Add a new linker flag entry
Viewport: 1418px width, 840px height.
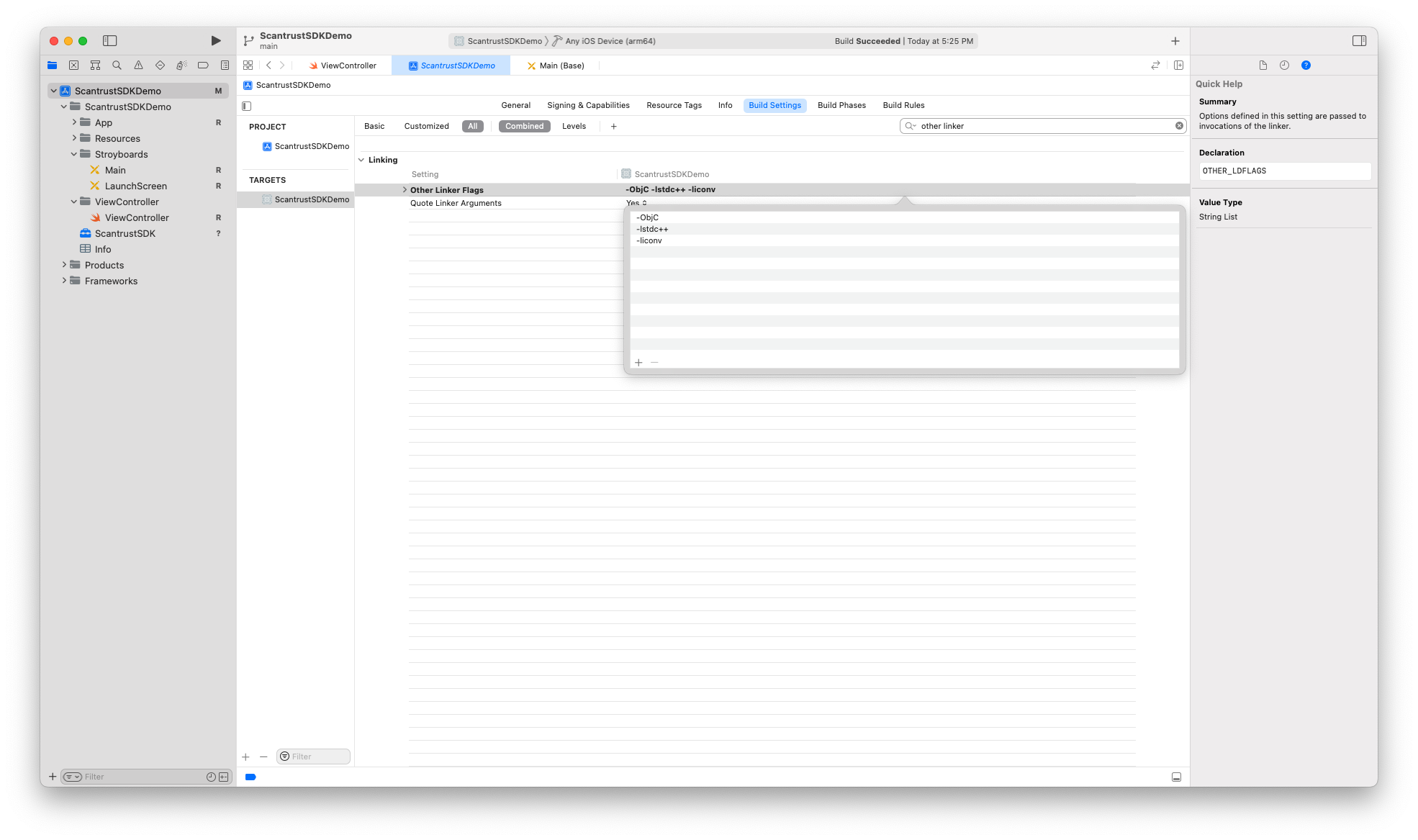[x=638, y=362]
